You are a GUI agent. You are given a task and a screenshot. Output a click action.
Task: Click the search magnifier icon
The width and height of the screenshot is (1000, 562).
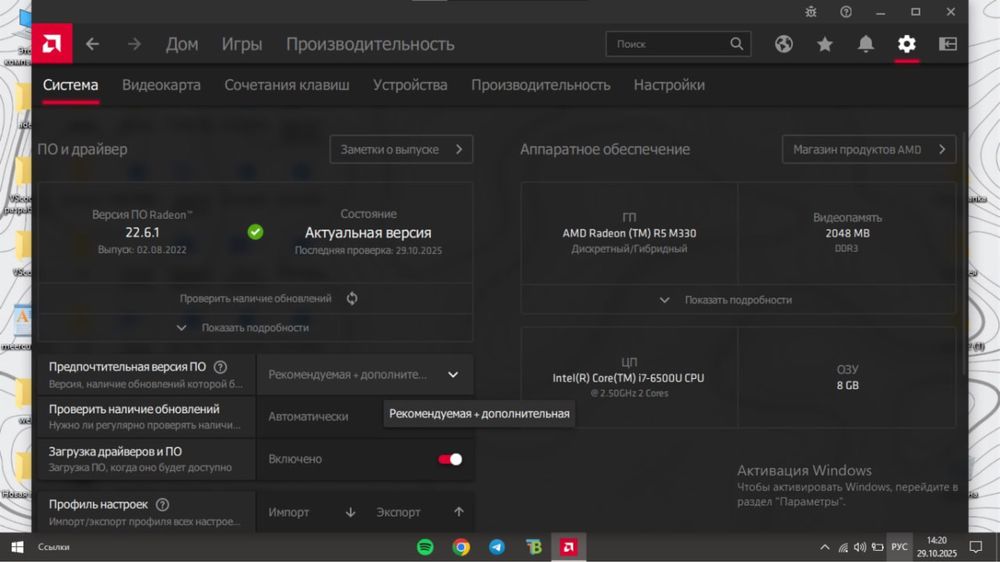(x=737, y=43)
